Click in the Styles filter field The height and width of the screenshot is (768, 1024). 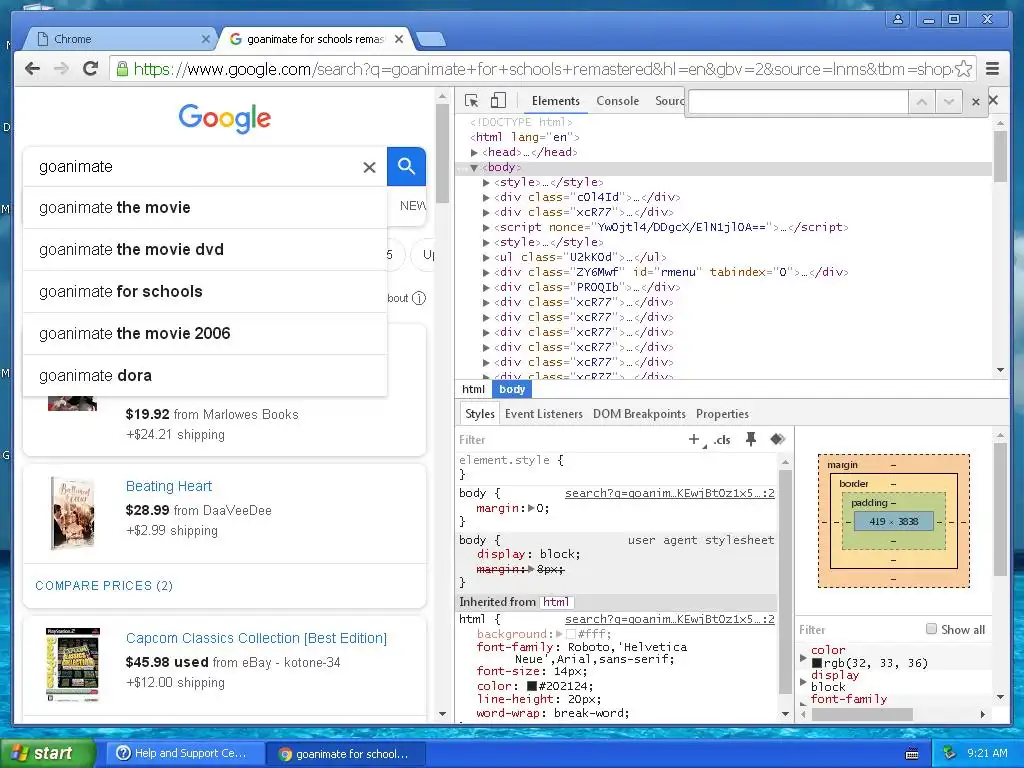tap(568, 440)
